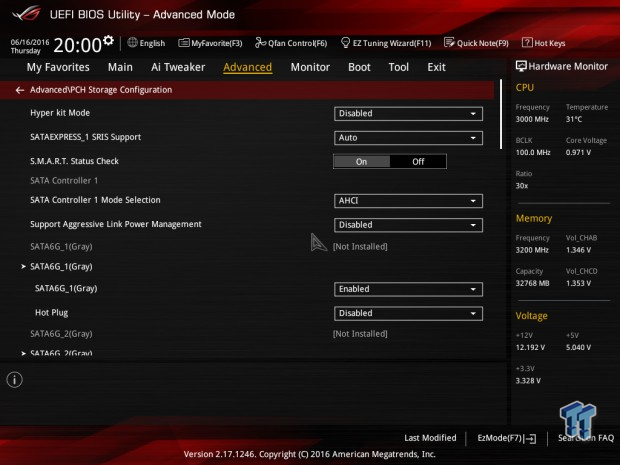The image size is (620, 465).
Task: Click Core Voltage value 0.971 V
Action: point(578,152)
